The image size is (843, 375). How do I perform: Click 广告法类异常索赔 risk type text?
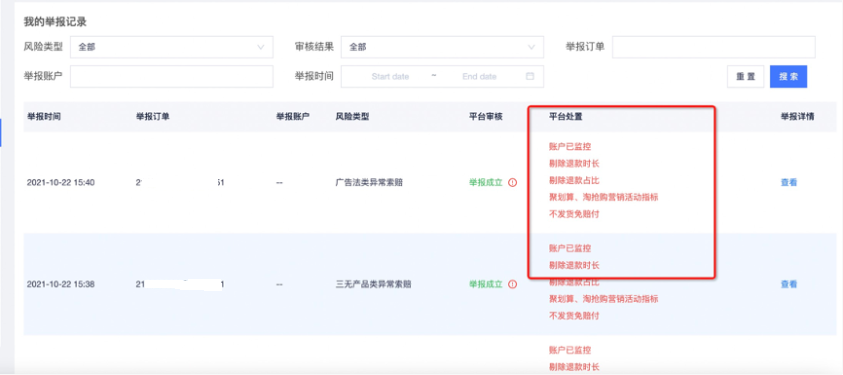point(369,183)
